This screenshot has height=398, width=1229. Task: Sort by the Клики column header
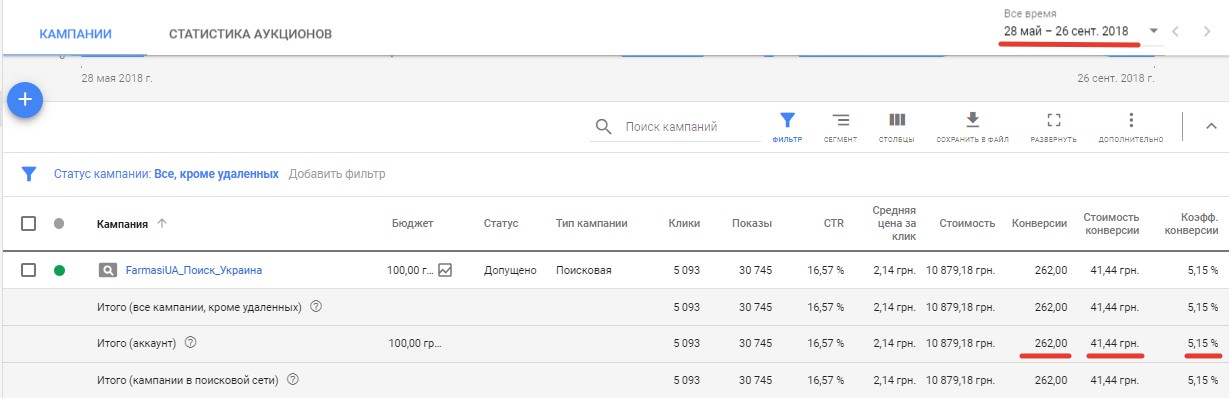coord(684,223)
